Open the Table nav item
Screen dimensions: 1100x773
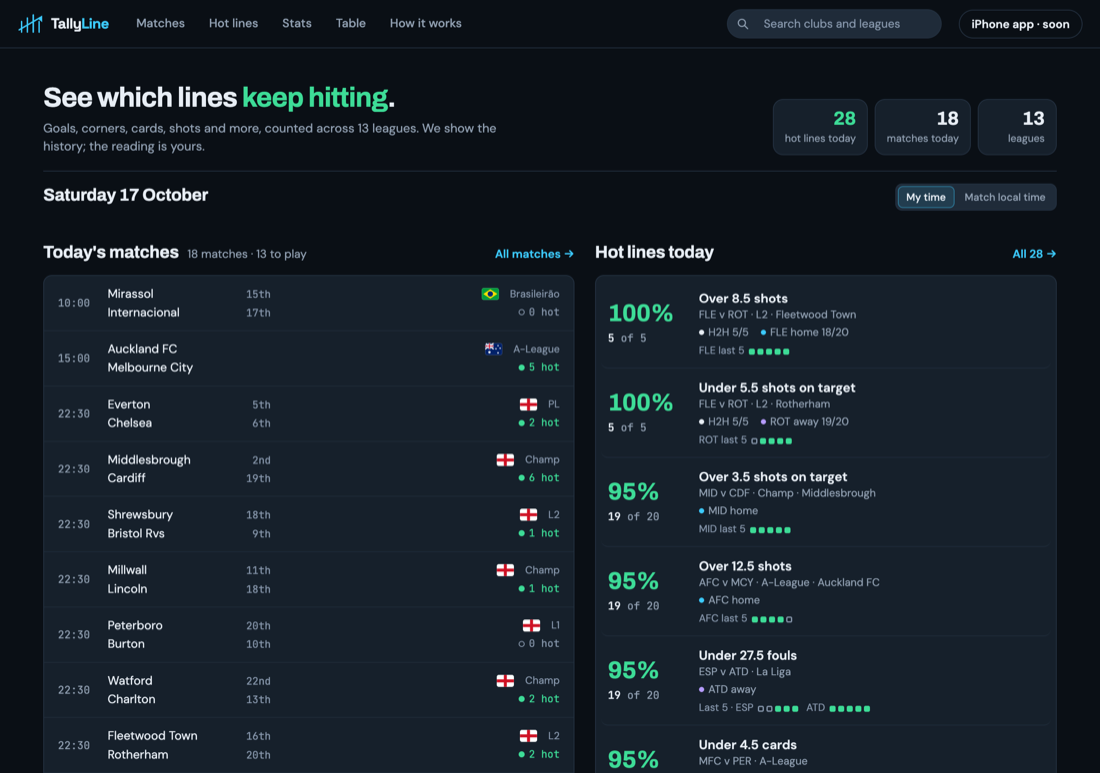[x=351, y=23]
